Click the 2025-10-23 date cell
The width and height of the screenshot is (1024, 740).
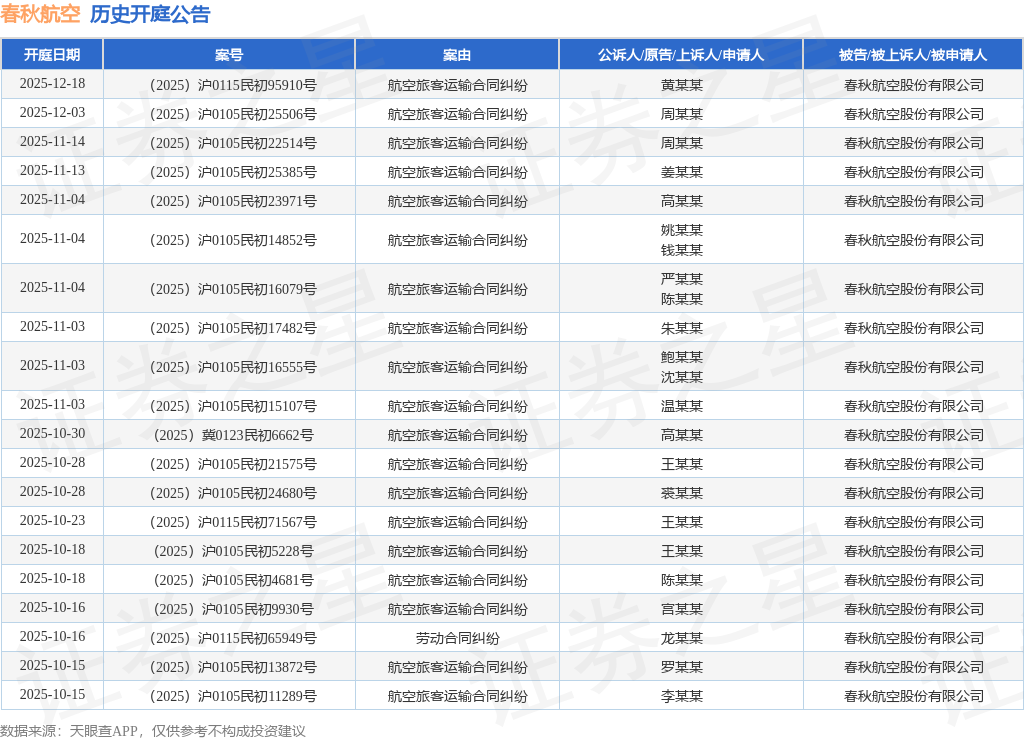coord(52,521)
